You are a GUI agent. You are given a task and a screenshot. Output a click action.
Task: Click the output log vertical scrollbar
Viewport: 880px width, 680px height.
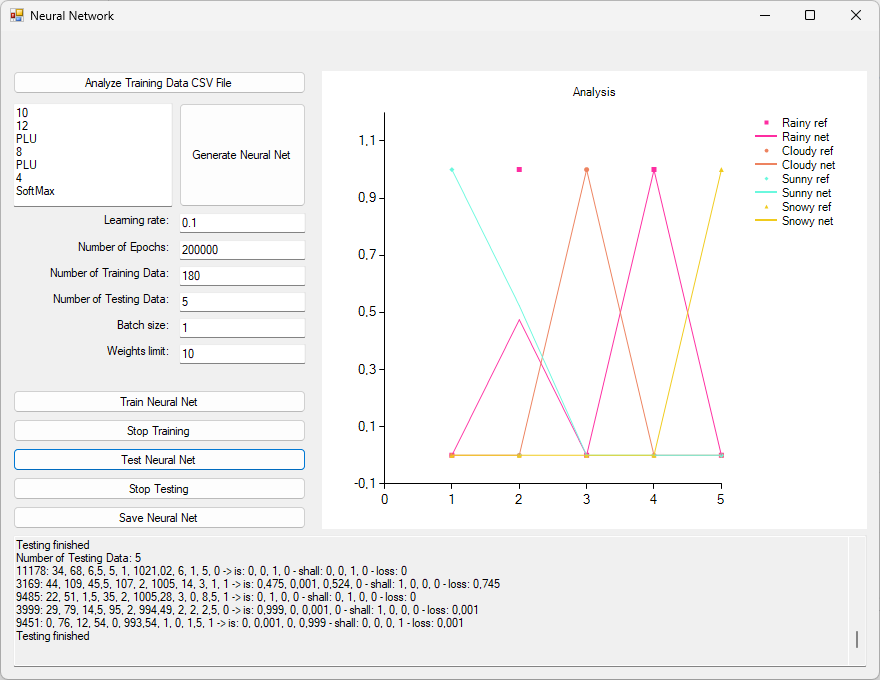[x=856, y=600]
